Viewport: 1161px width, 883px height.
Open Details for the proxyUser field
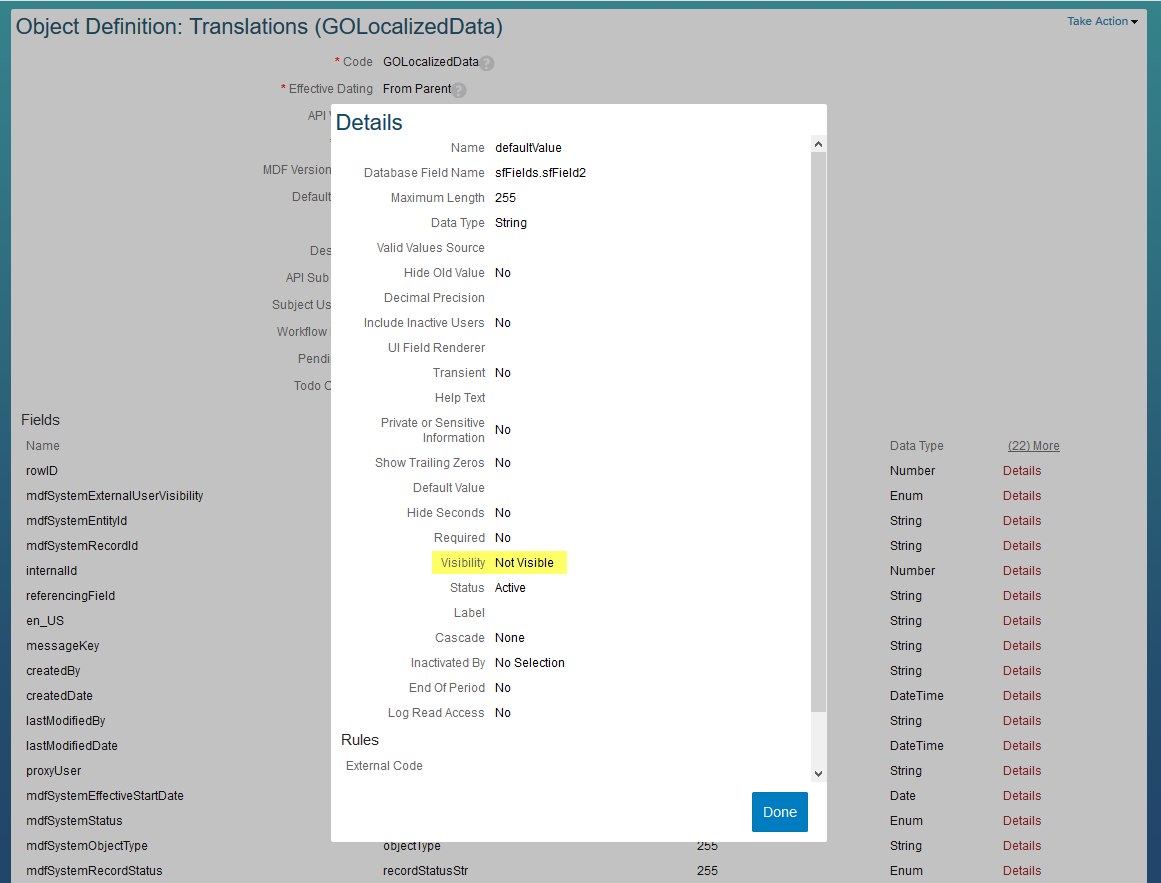point(1022,770)
